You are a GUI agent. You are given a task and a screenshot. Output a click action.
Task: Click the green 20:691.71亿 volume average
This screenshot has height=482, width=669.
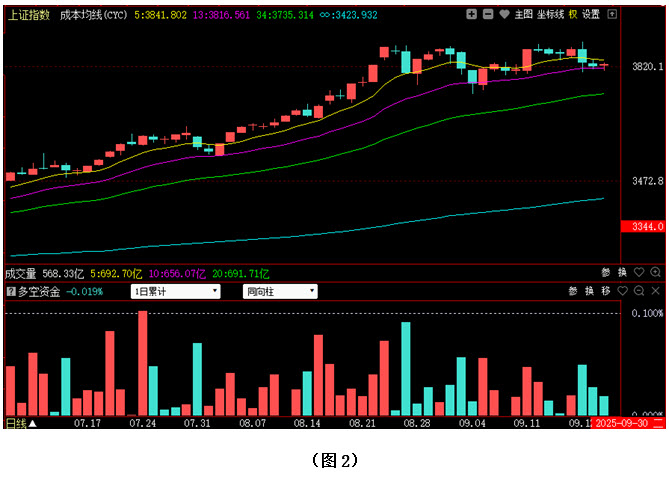tap(241, 274)
